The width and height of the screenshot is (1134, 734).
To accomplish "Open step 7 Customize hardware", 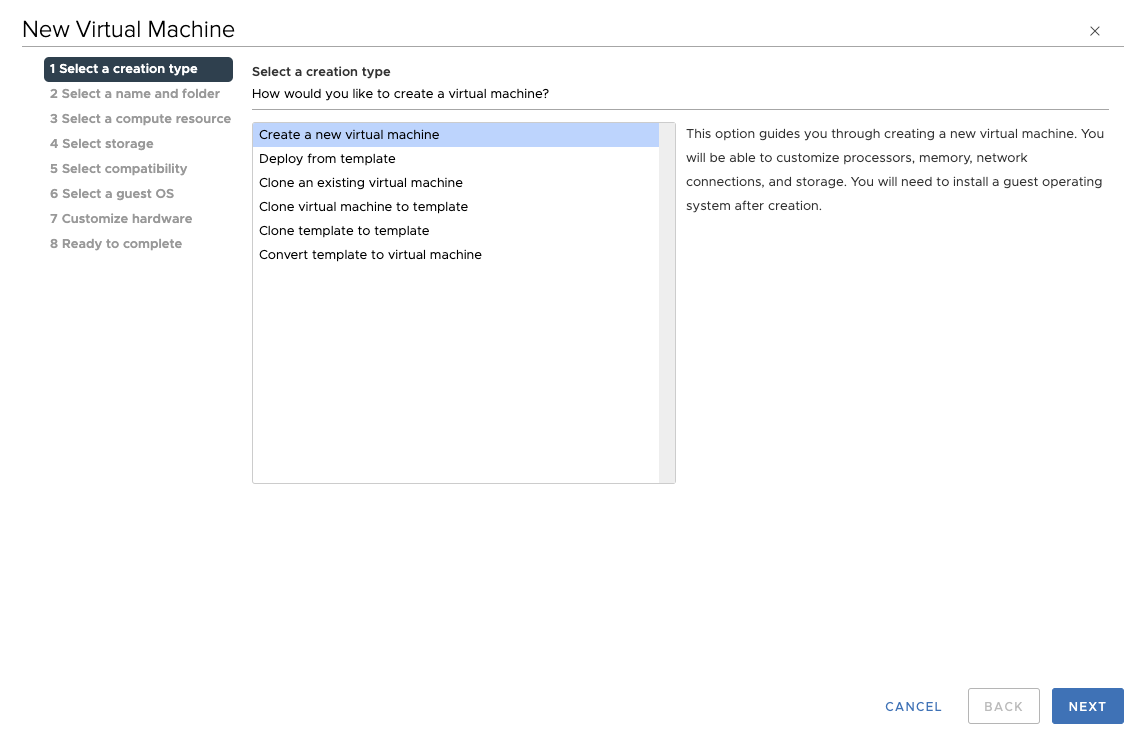I will (121, 219).
